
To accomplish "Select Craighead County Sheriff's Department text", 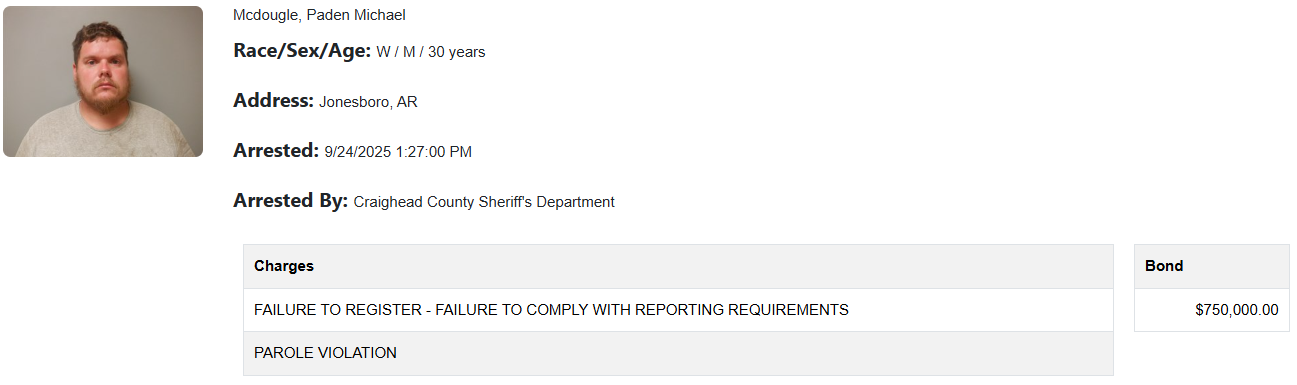I will point(484,202).
